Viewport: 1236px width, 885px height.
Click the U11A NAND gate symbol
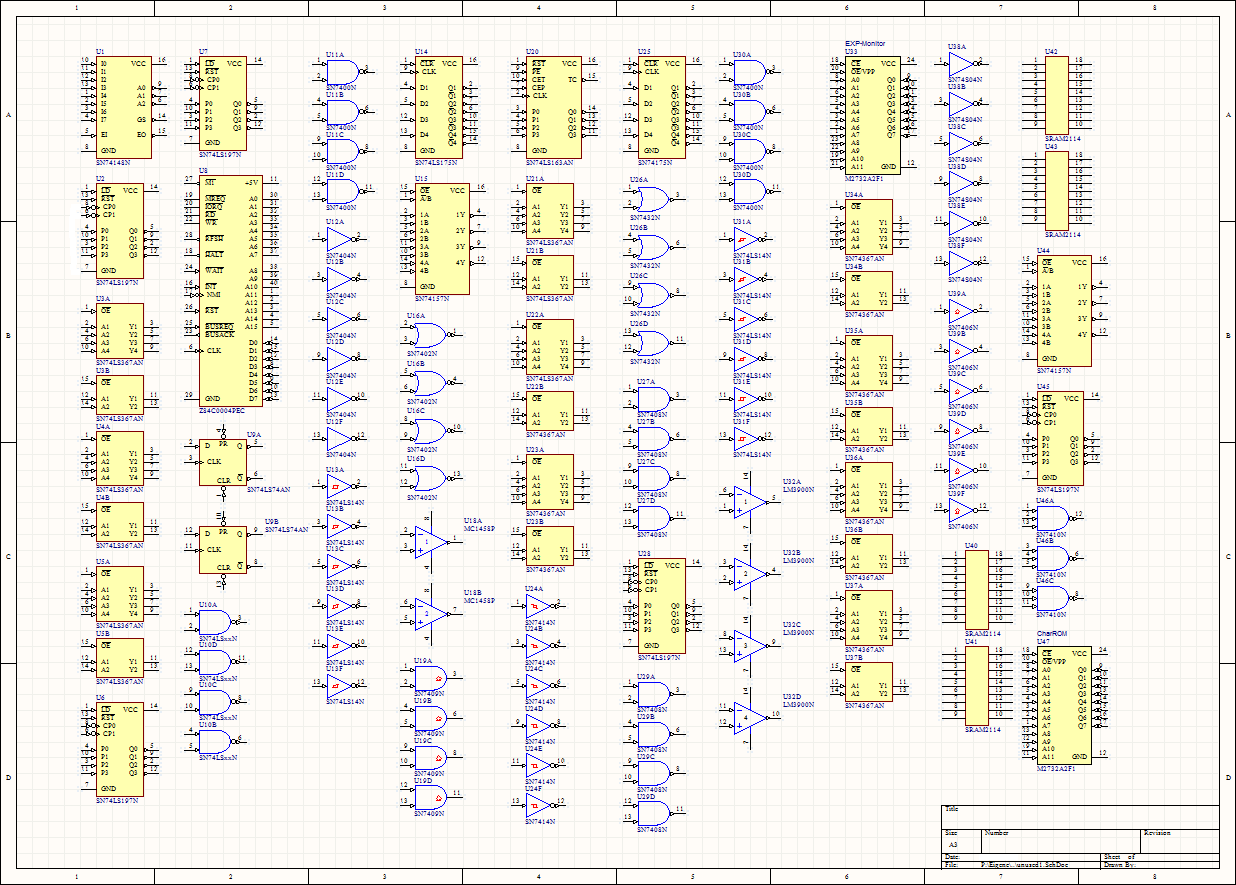[x=342, y=71]
